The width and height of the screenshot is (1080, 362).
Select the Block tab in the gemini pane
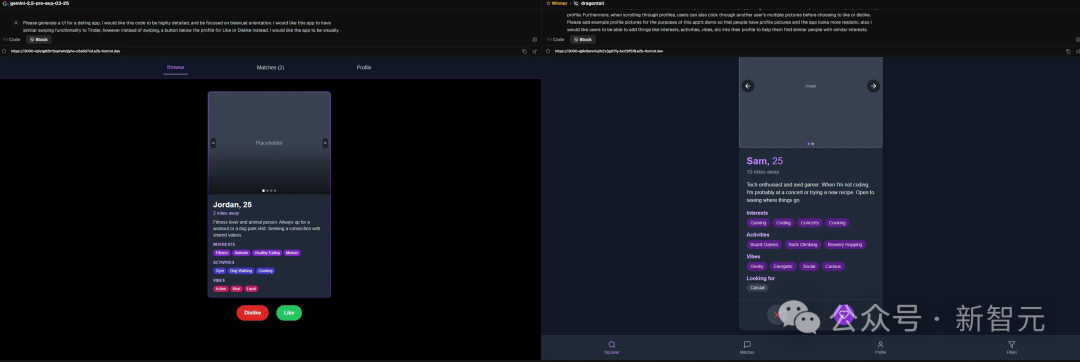point(39,39)
